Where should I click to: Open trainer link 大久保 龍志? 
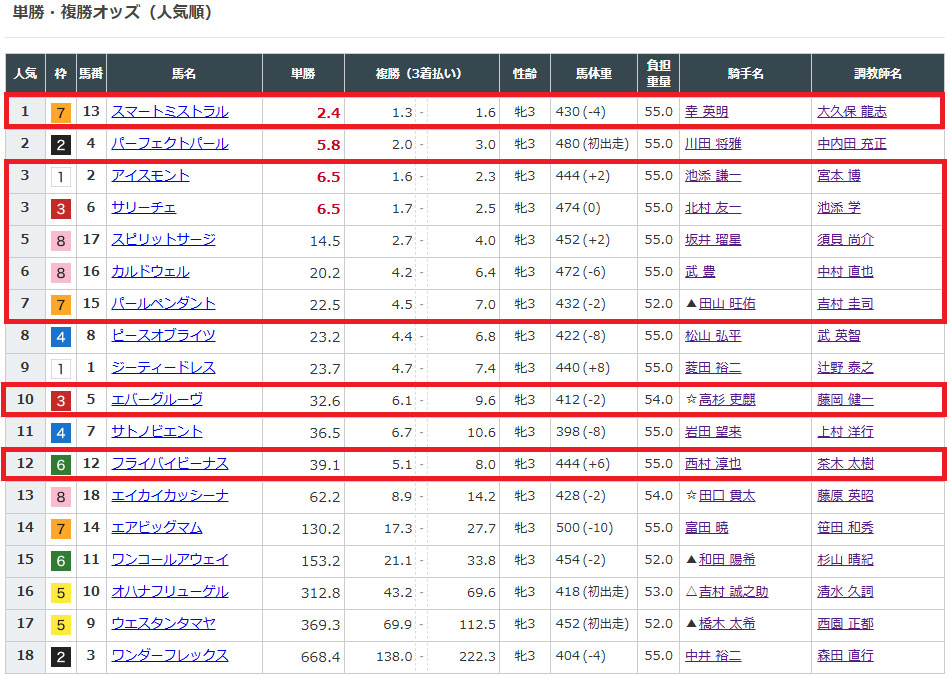point(851,112)
